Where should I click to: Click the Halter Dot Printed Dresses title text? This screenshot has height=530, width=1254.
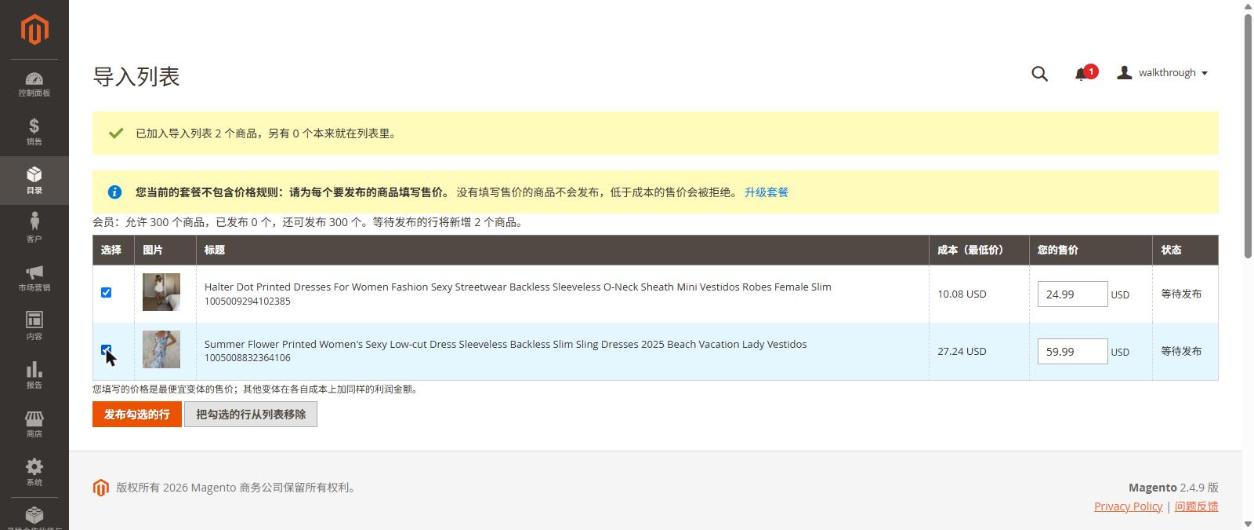pyautogui.click(x=517, y=287)
